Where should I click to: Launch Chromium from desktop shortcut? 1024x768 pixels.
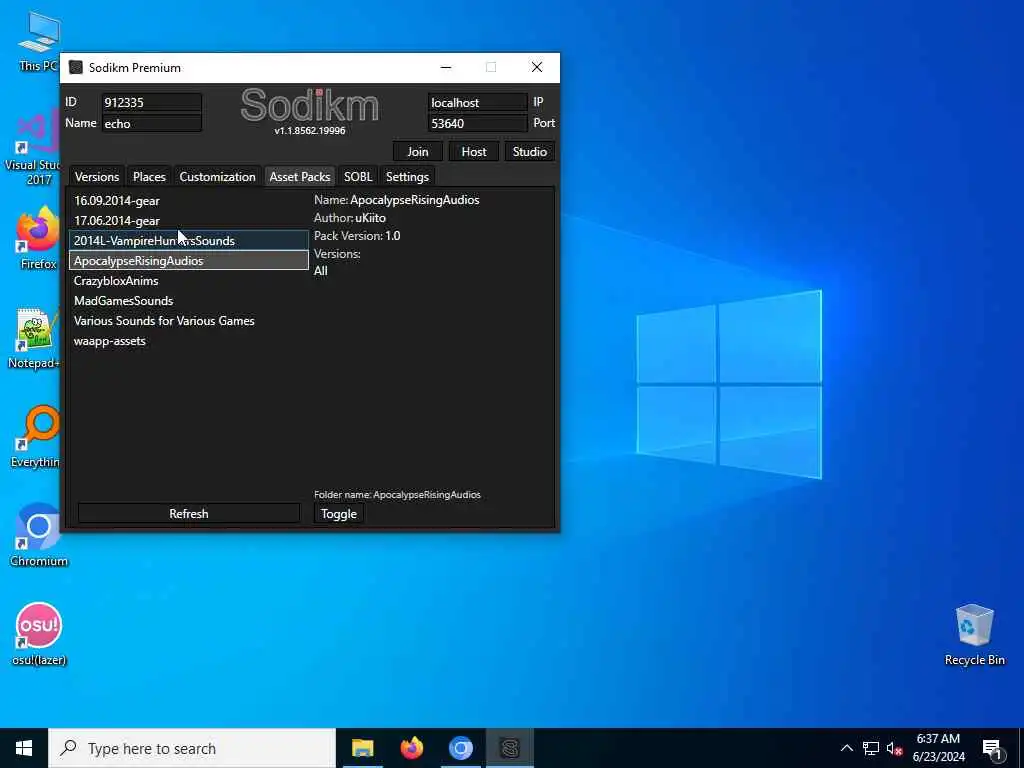[38, 534]
